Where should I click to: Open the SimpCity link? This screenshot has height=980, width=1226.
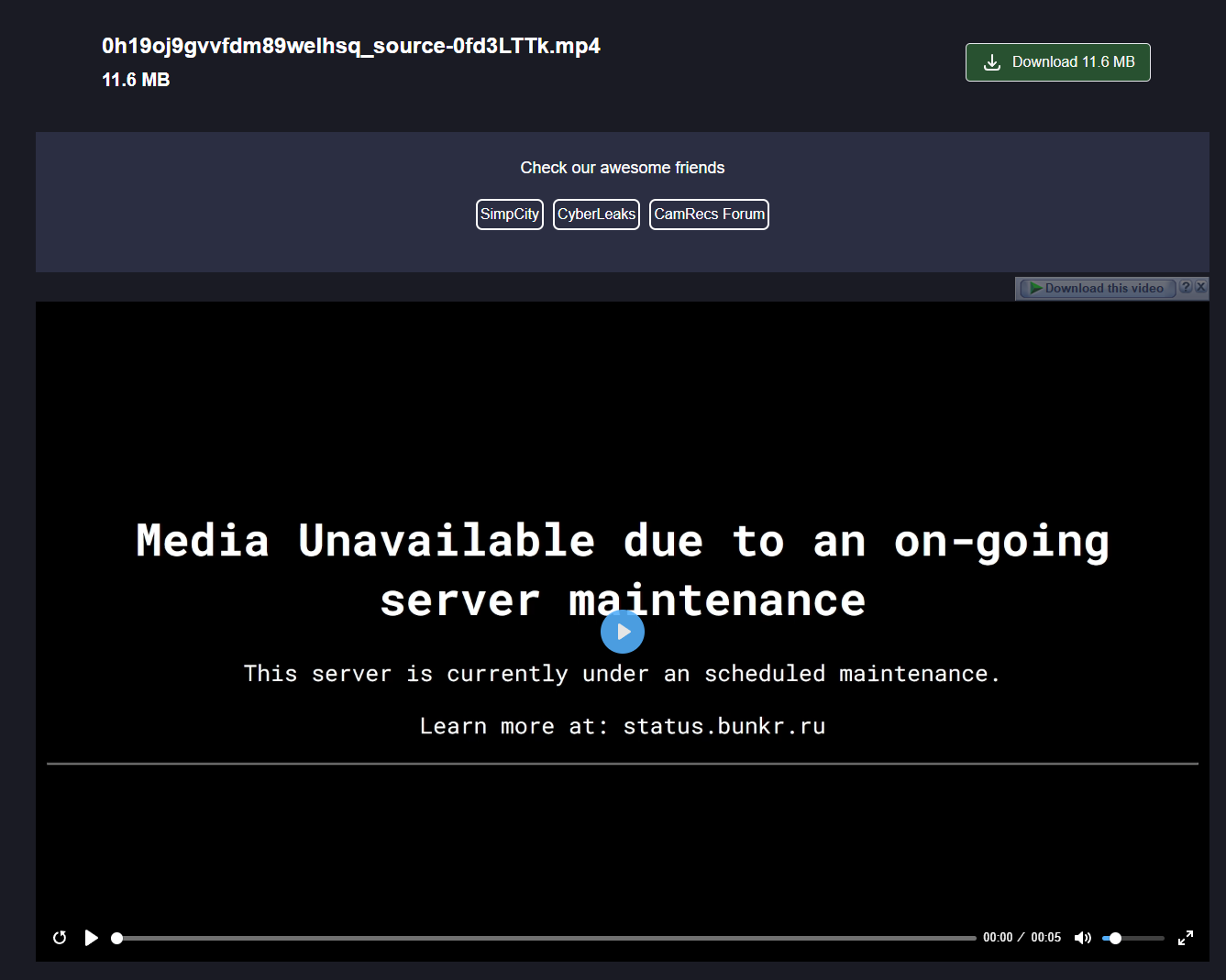(x=509, y=214)
